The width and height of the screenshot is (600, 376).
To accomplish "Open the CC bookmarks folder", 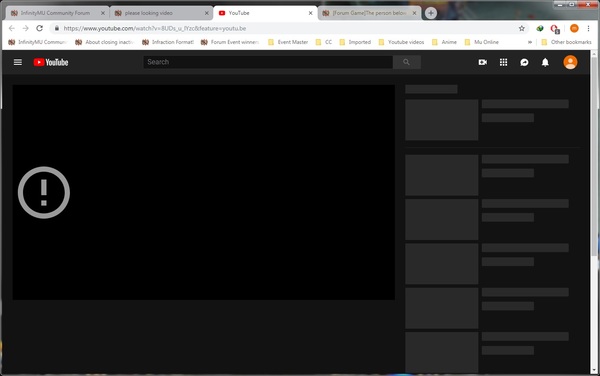I will point(324,42).
